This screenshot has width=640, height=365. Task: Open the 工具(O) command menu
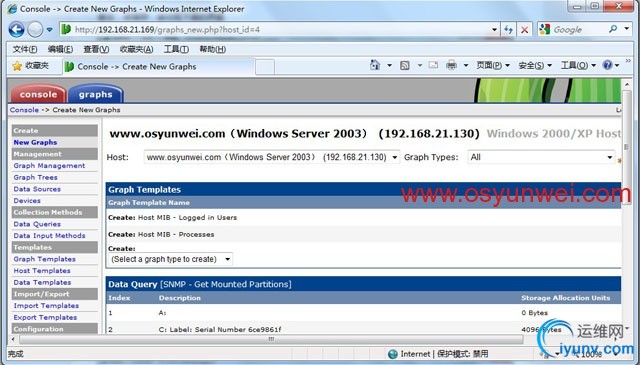[578, 65]
